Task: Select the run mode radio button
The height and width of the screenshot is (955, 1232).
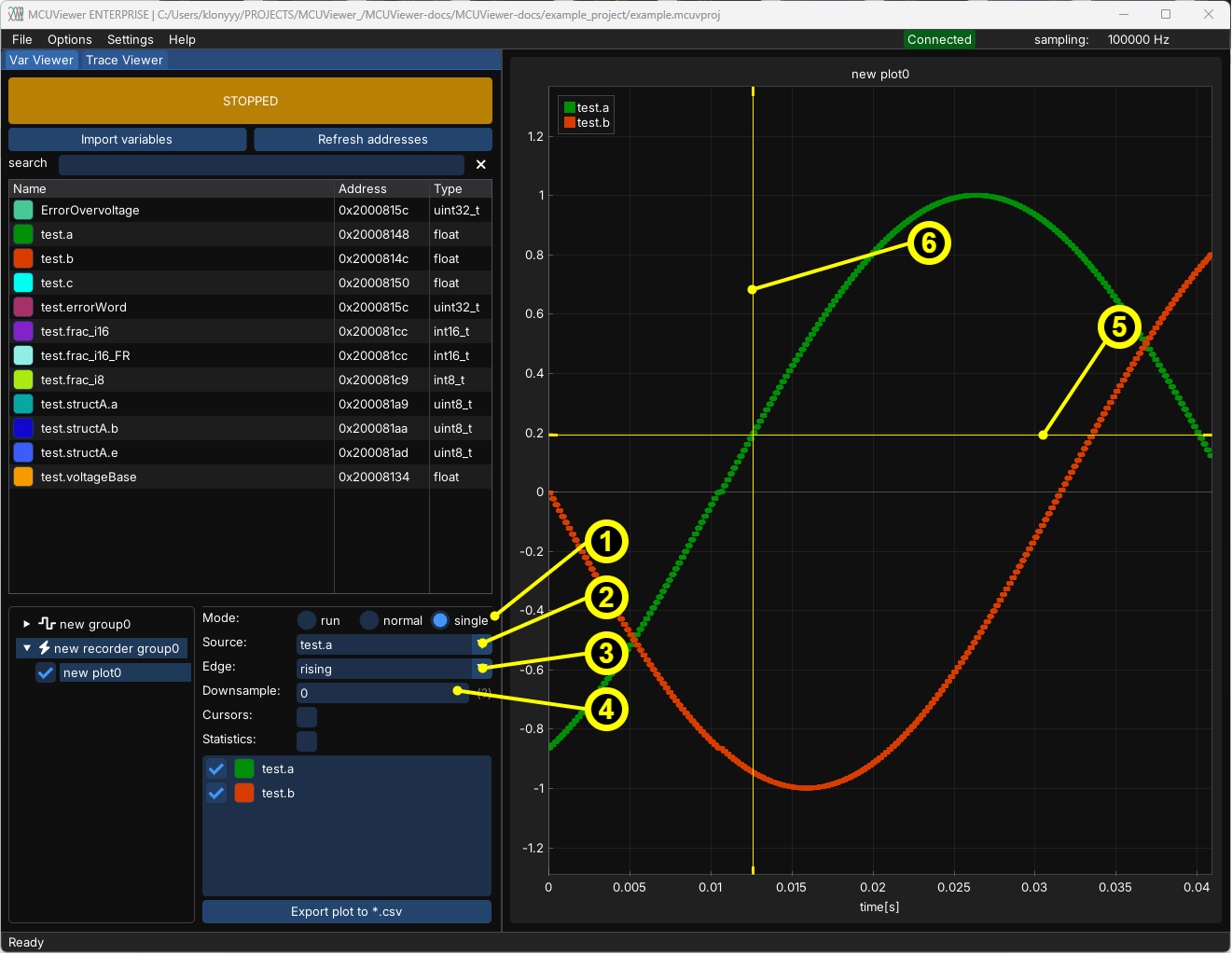Action: pos(307,621)
